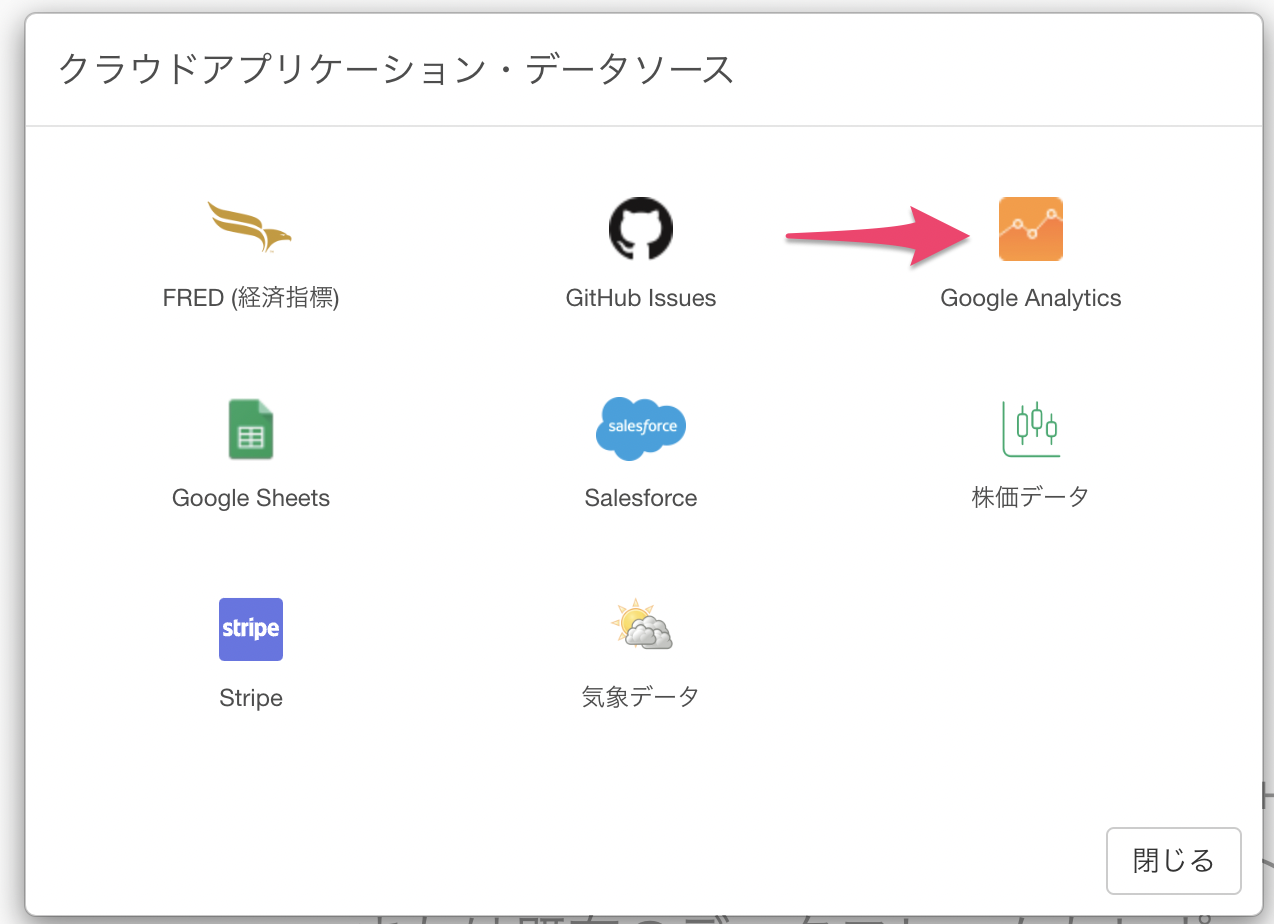Image resolution: width=1274 pixels, height=924 pixels.
Task: Click the Google Sheets label
Action: 251,498
